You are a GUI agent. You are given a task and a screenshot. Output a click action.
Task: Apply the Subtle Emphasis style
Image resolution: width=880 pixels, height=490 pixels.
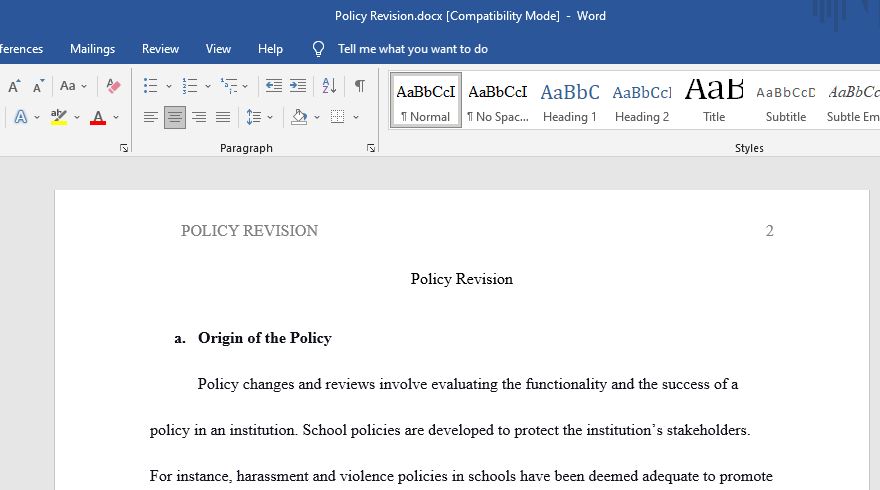pos(852,100)
